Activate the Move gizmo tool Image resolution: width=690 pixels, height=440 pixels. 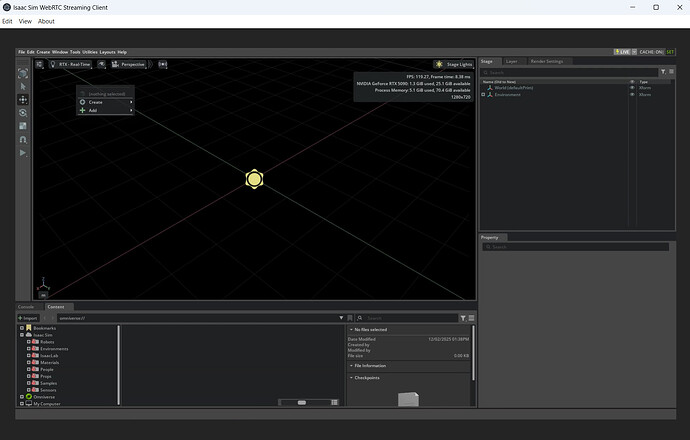click(23, 100)
